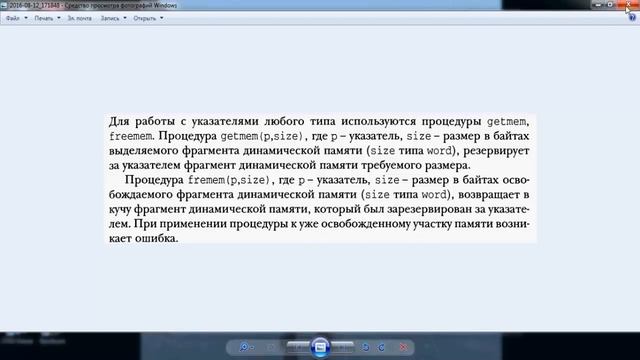Open the Запись dropdown menu
640x360 pixels.
(x=113, y=18)
